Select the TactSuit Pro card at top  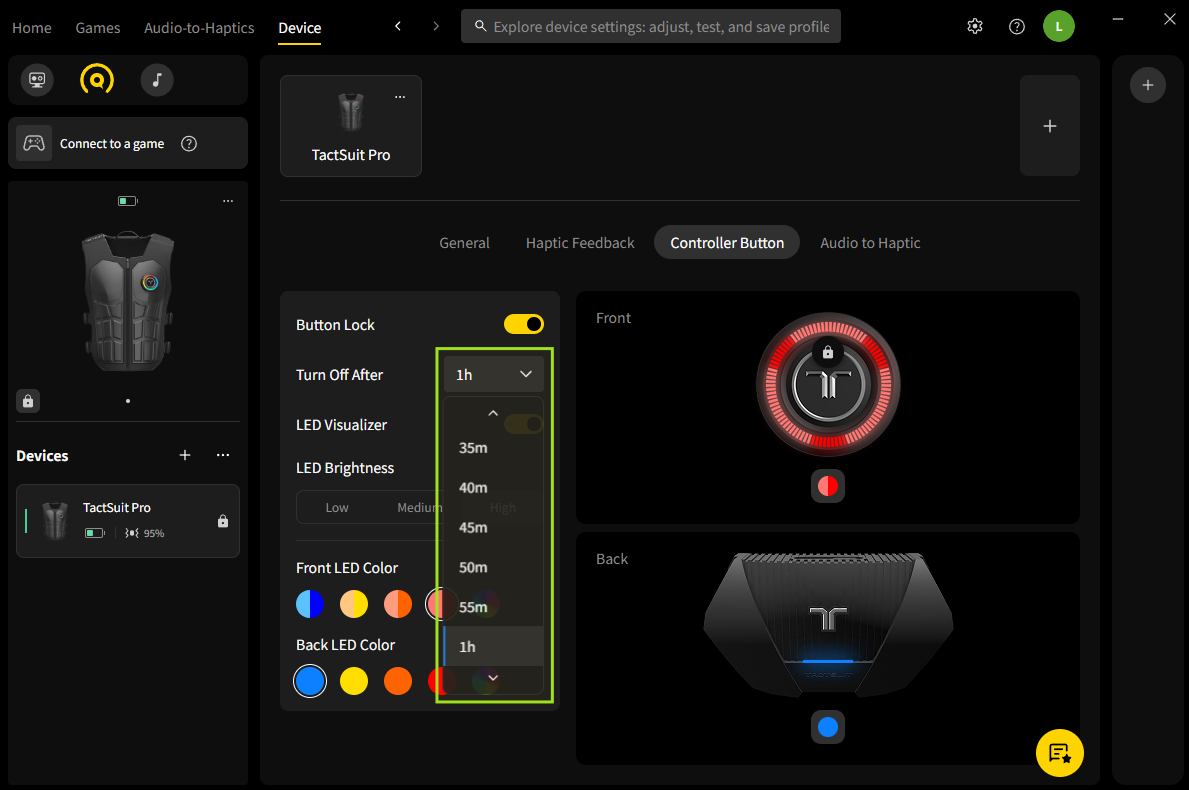tap(350, 126)
